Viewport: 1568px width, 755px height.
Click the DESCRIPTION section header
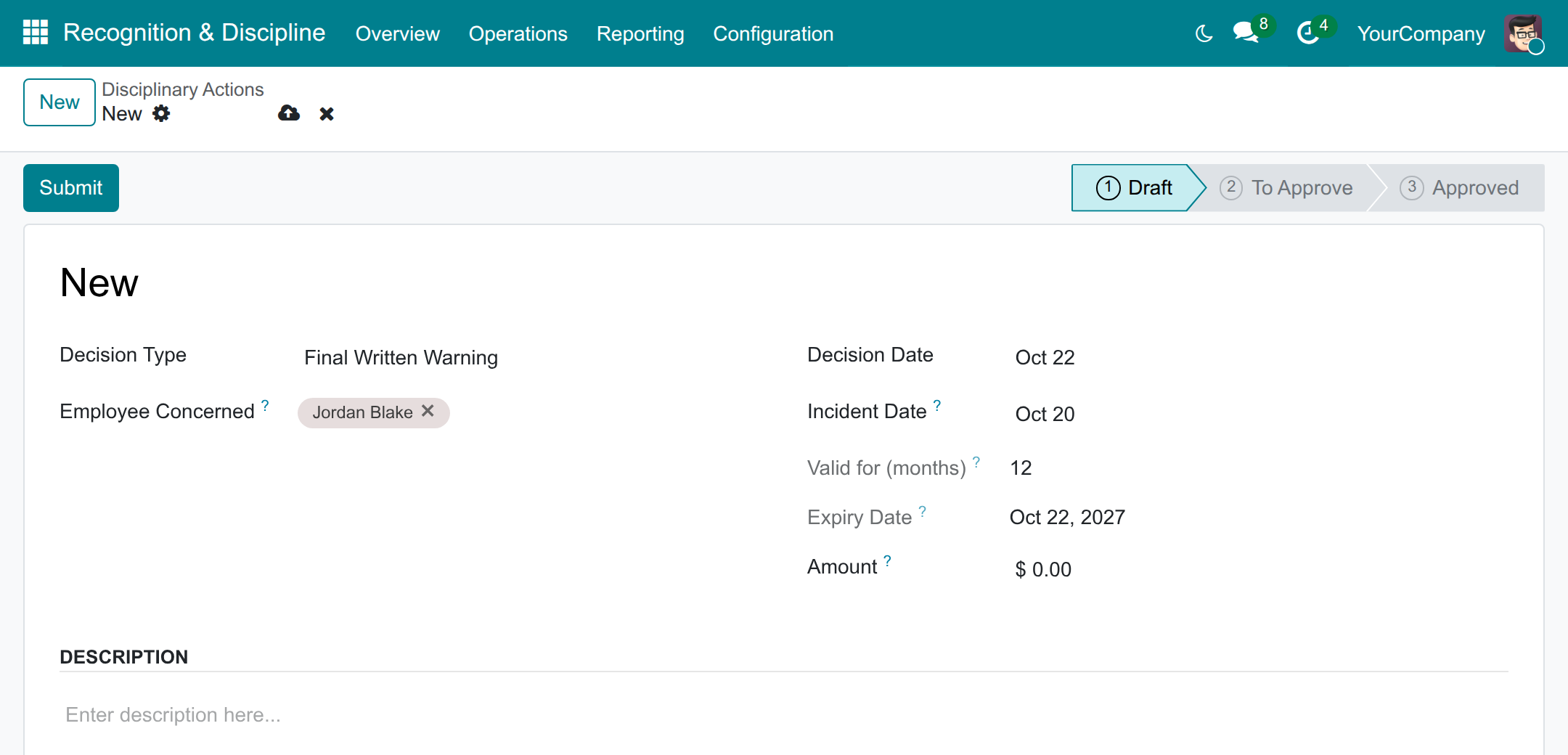(x=124, y=657)
